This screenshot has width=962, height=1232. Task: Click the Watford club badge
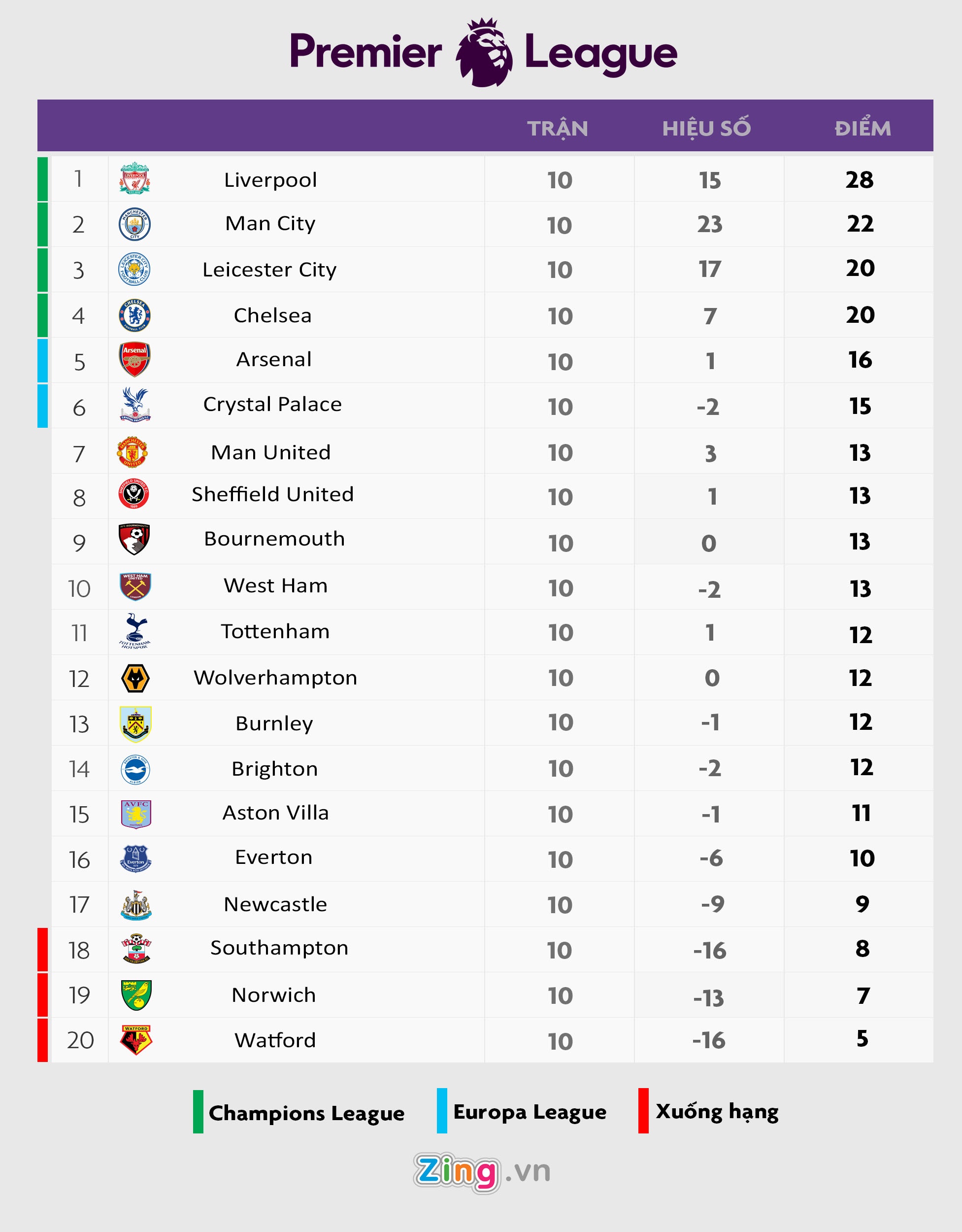click(136, 1040)
